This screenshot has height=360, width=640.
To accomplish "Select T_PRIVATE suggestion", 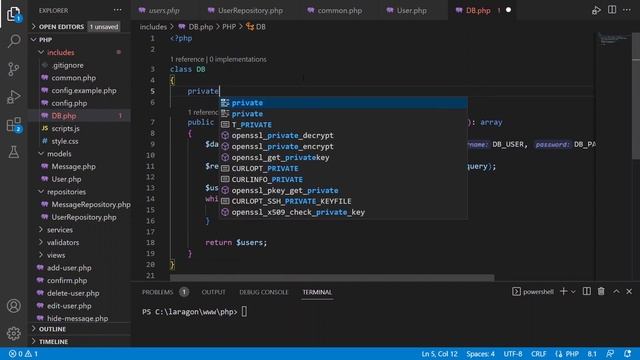I will (x=343, y=124).
